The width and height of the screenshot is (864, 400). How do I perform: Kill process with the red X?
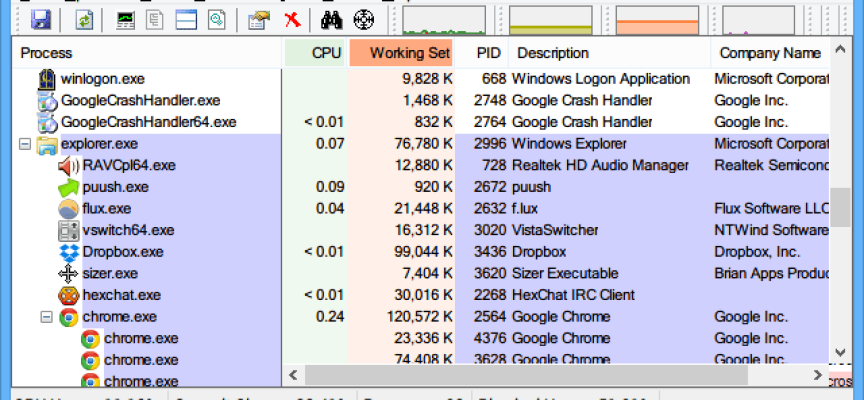[293, 20]
